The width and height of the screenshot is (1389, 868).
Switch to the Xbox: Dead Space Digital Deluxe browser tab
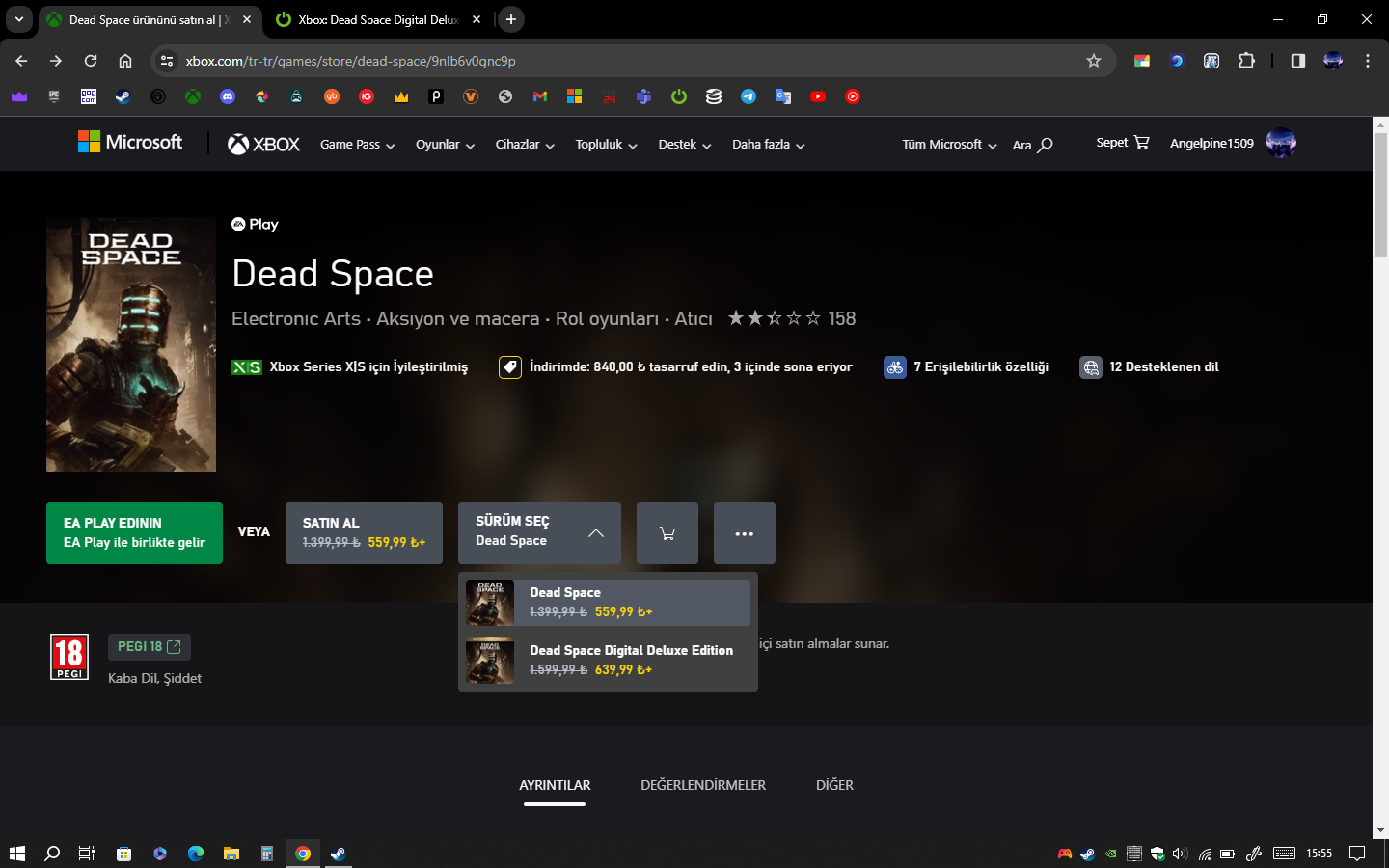pos(378,19)
